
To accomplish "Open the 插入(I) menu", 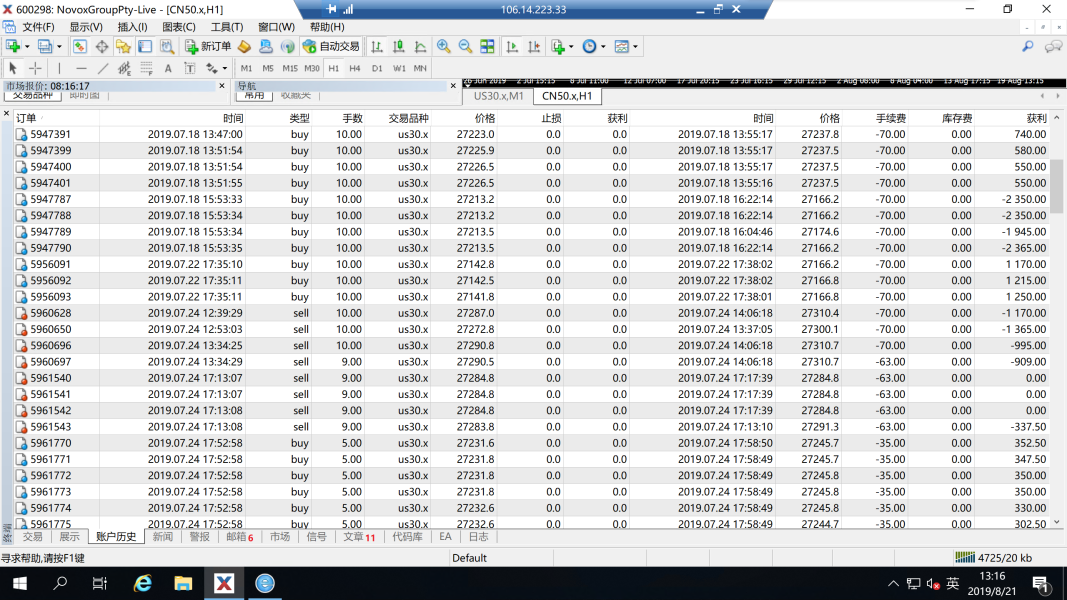I will pyautogui.click(x=132, y=27).
